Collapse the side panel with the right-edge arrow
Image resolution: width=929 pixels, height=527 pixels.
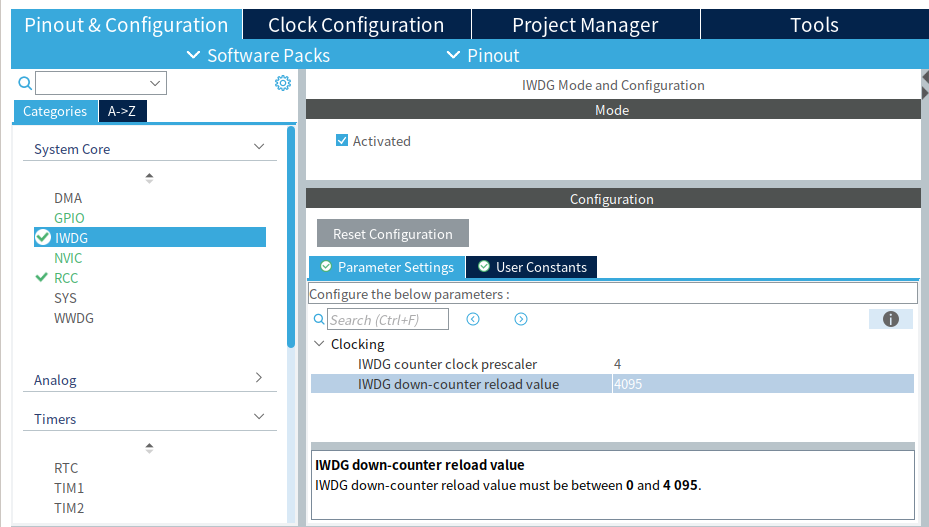(x=924, y=78)
